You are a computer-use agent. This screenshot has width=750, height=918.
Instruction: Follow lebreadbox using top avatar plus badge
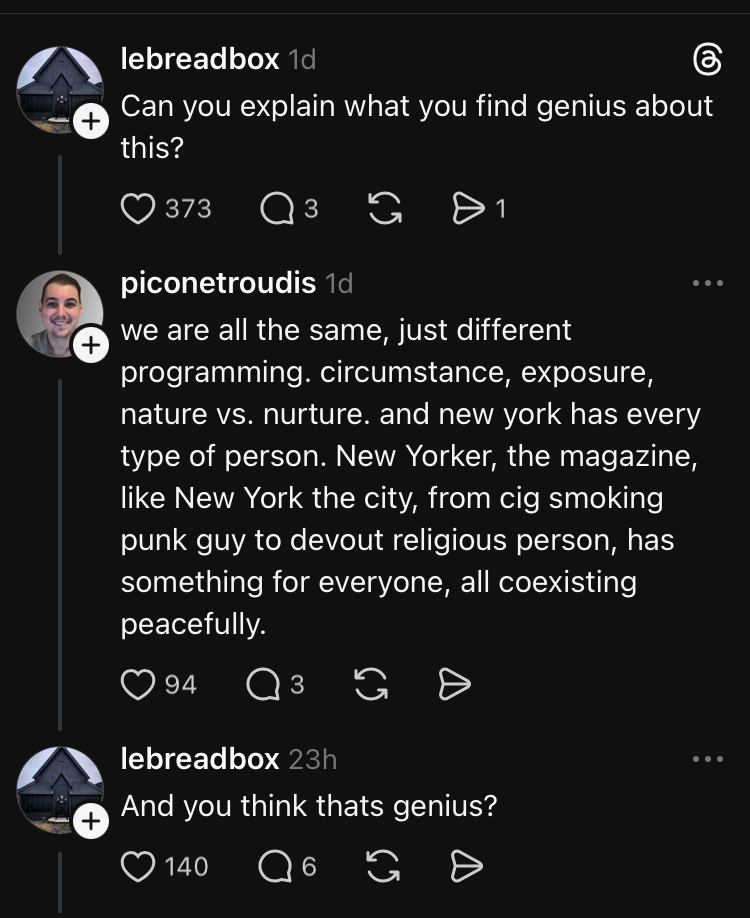(91, 123)
